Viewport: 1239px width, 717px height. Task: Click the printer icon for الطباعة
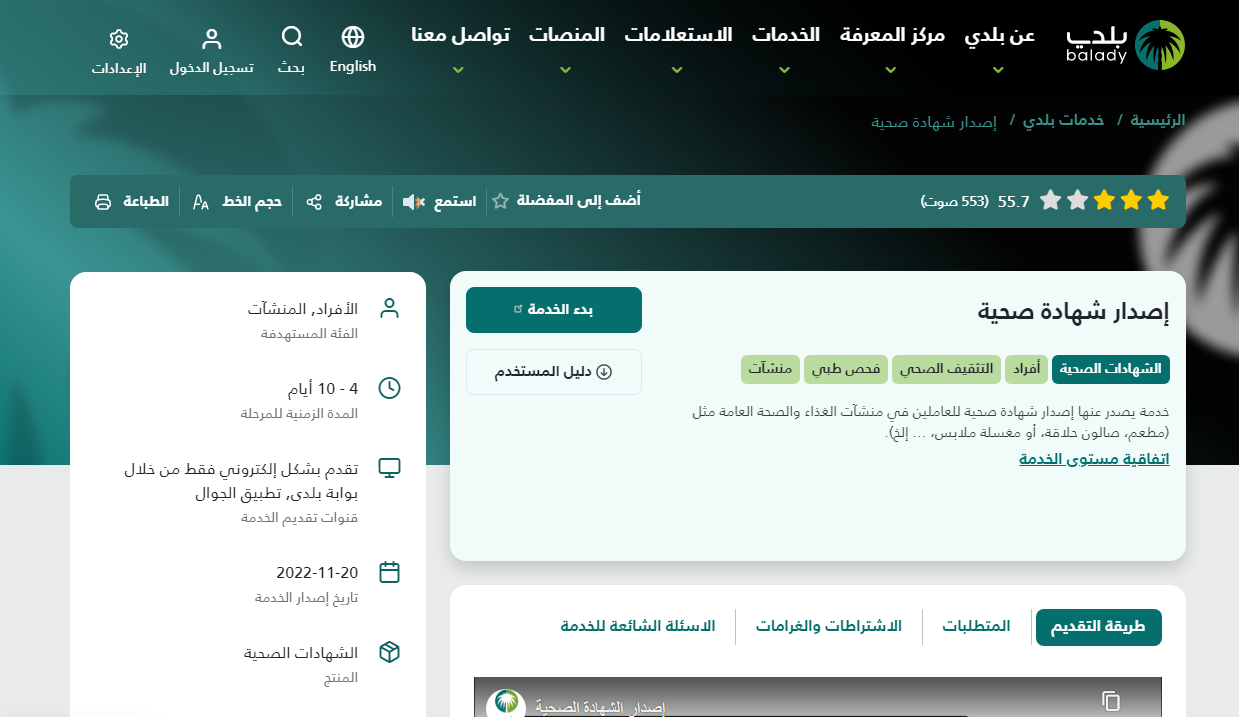[x=103, y=202]
